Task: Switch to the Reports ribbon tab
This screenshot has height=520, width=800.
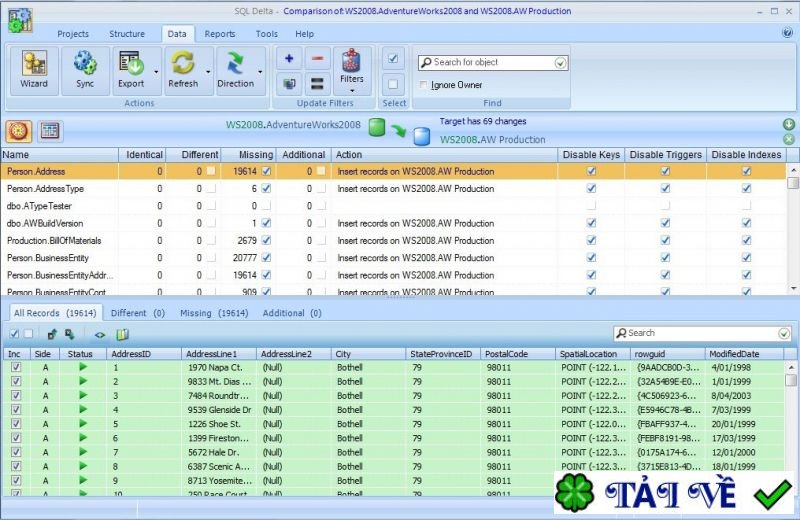Action: click(220, 34)
